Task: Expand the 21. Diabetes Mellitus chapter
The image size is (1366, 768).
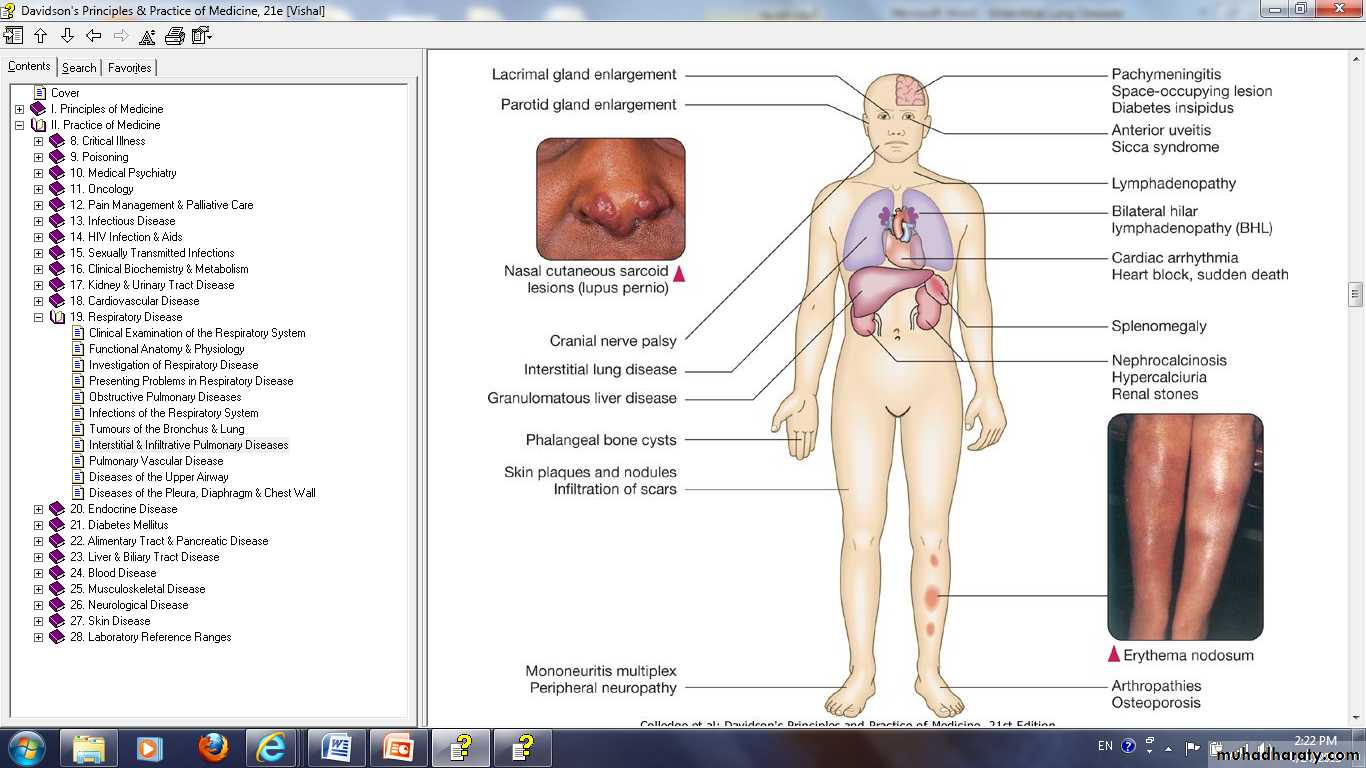Action: (39, 525)
